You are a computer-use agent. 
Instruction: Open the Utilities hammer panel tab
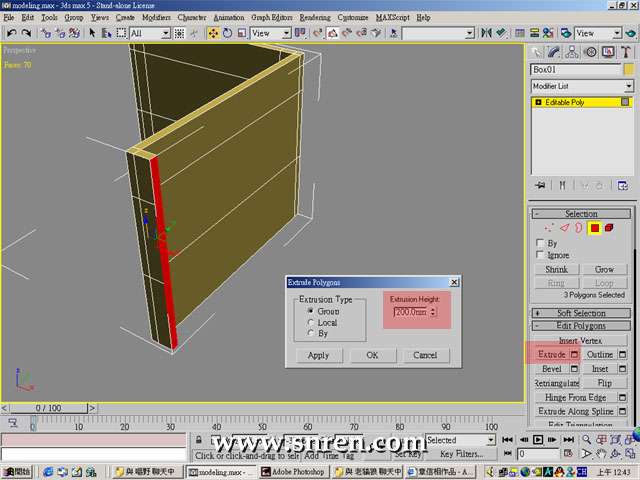point(626,52)
